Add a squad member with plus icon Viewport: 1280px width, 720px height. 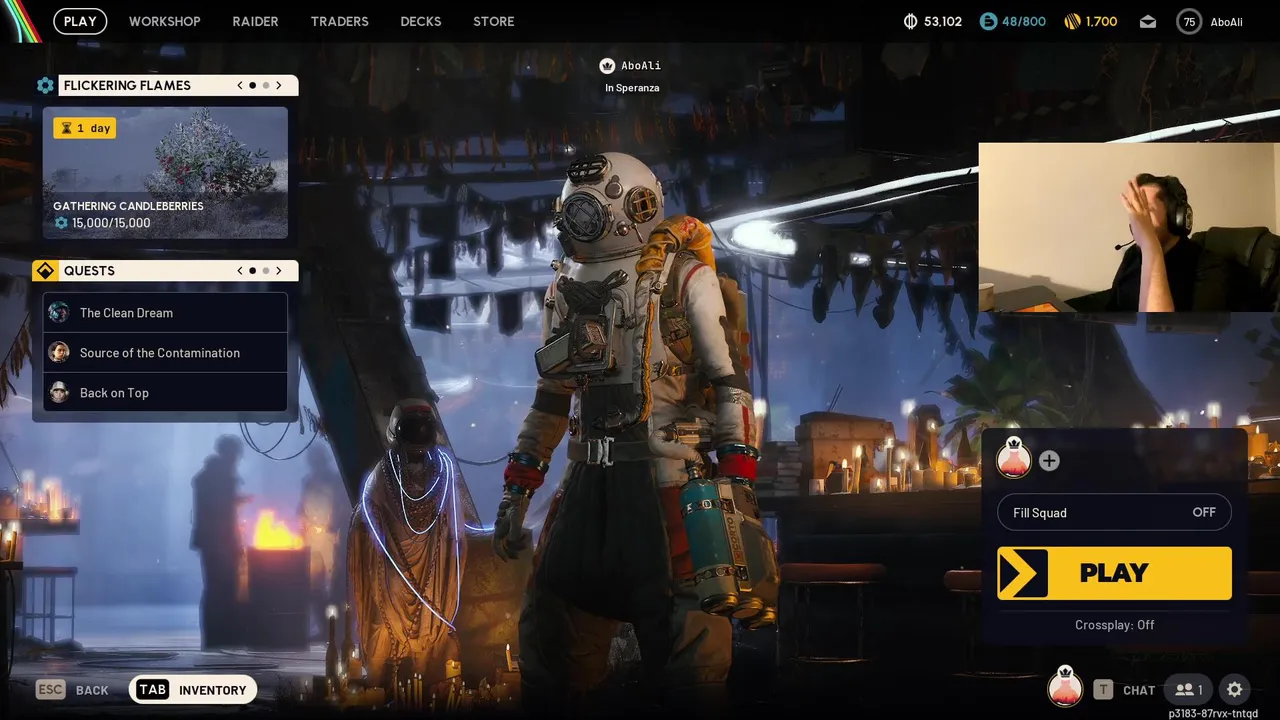[x=1049, y=461]
